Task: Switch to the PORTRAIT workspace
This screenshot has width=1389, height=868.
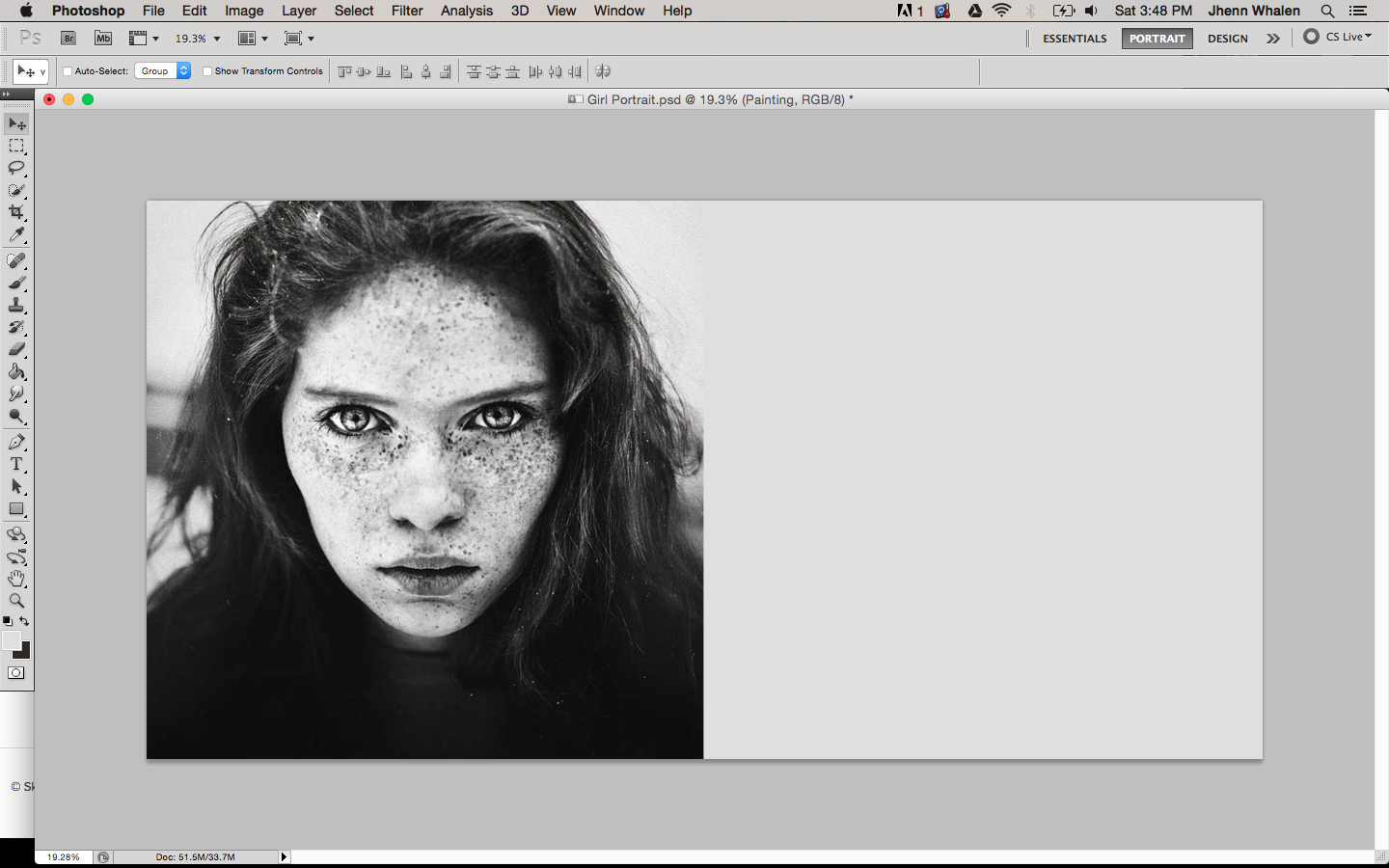Action: (x=1157, y=39)
